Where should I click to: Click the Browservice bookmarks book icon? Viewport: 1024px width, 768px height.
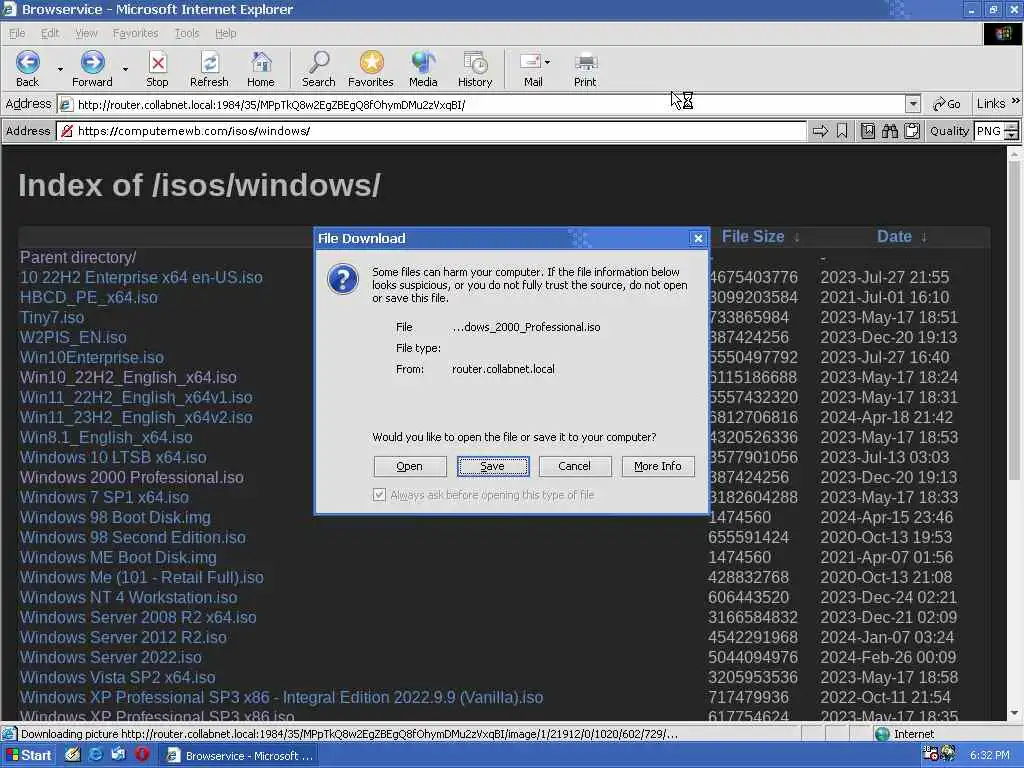(868, 131)
